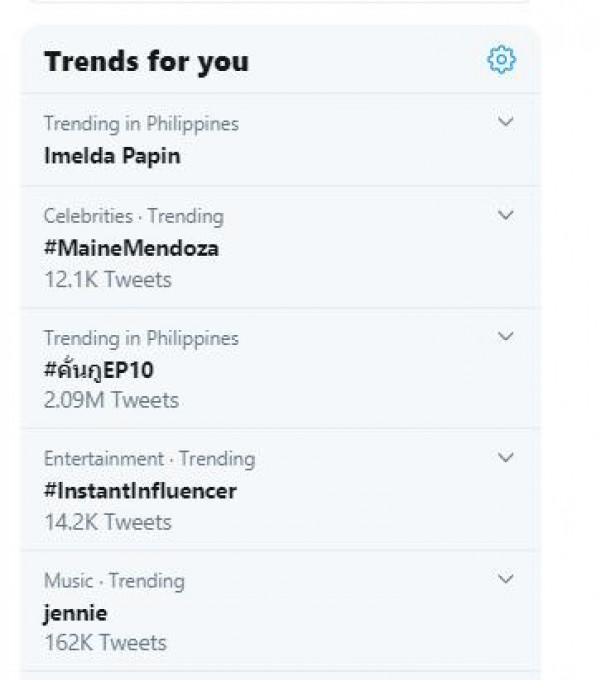Click "Trending in Philippines" above Imelda Papin
Image resolution: width=601 pixels, height=680 pixels.
pyautogui.click(x=141, y=124)
